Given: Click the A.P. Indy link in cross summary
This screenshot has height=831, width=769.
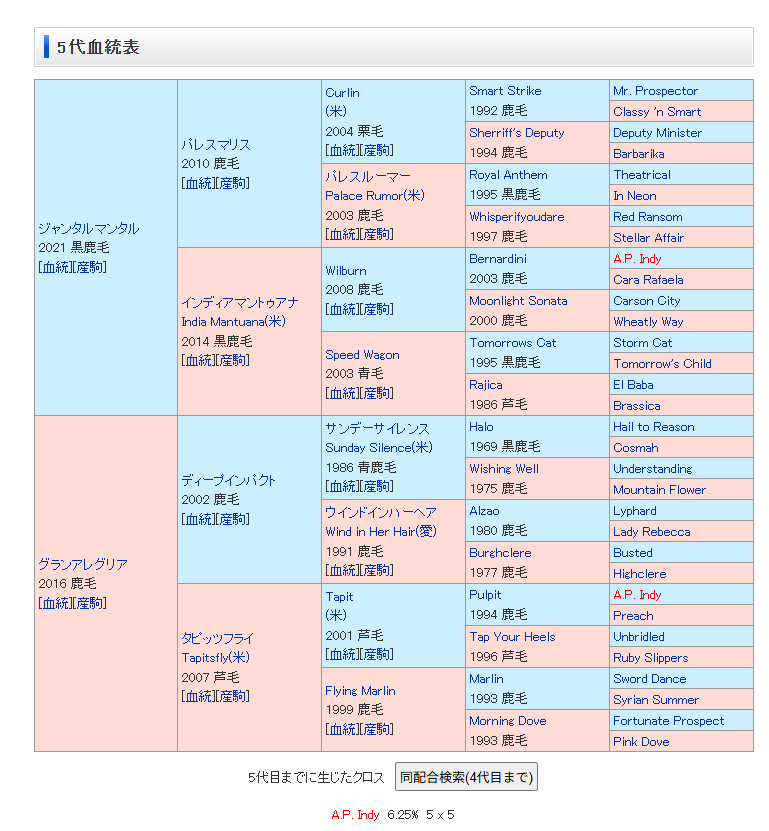Looking at the screenshot, I should pos(355,815).
